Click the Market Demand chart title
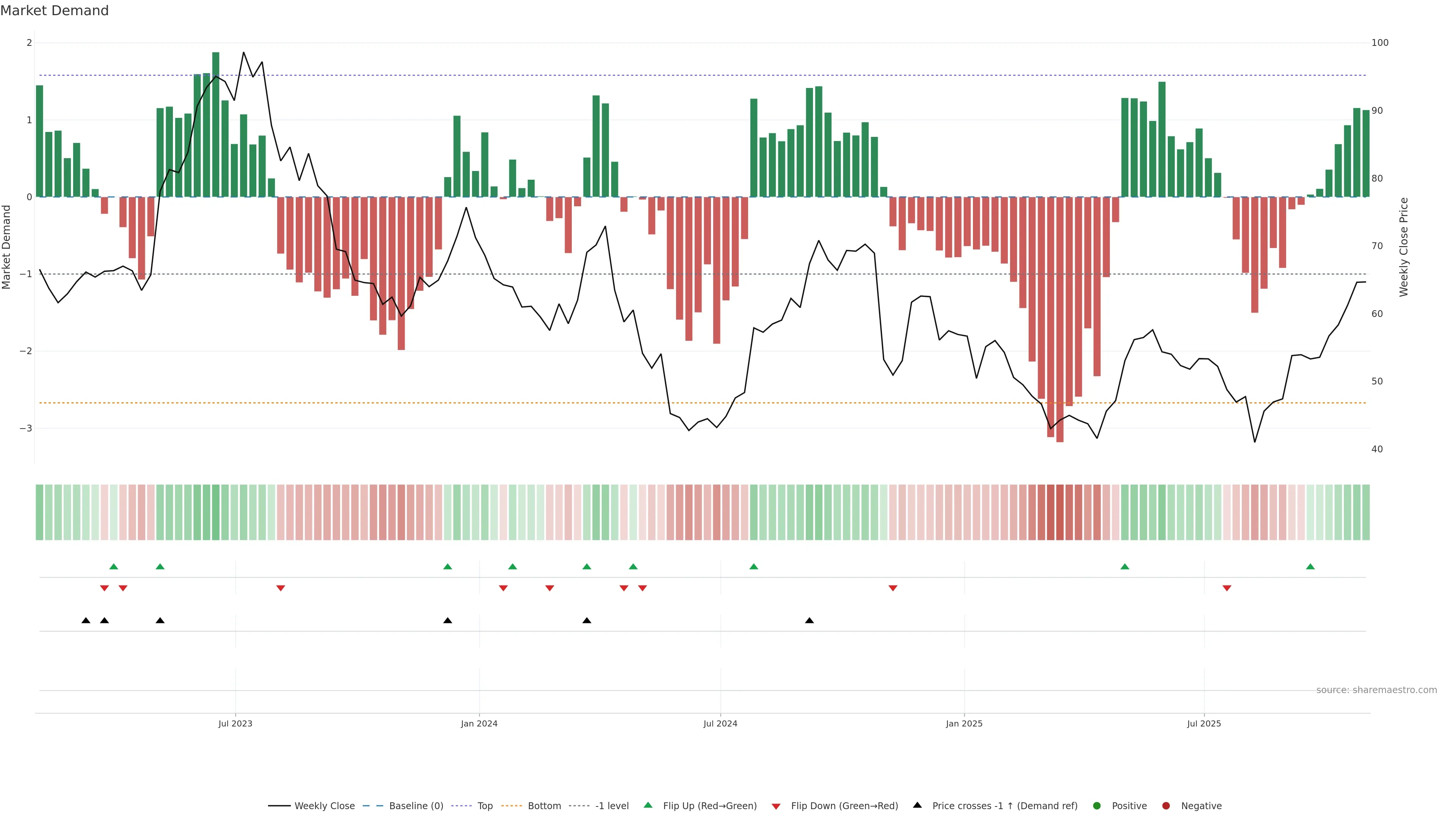1456x819 pixels. tap(54, 11)
